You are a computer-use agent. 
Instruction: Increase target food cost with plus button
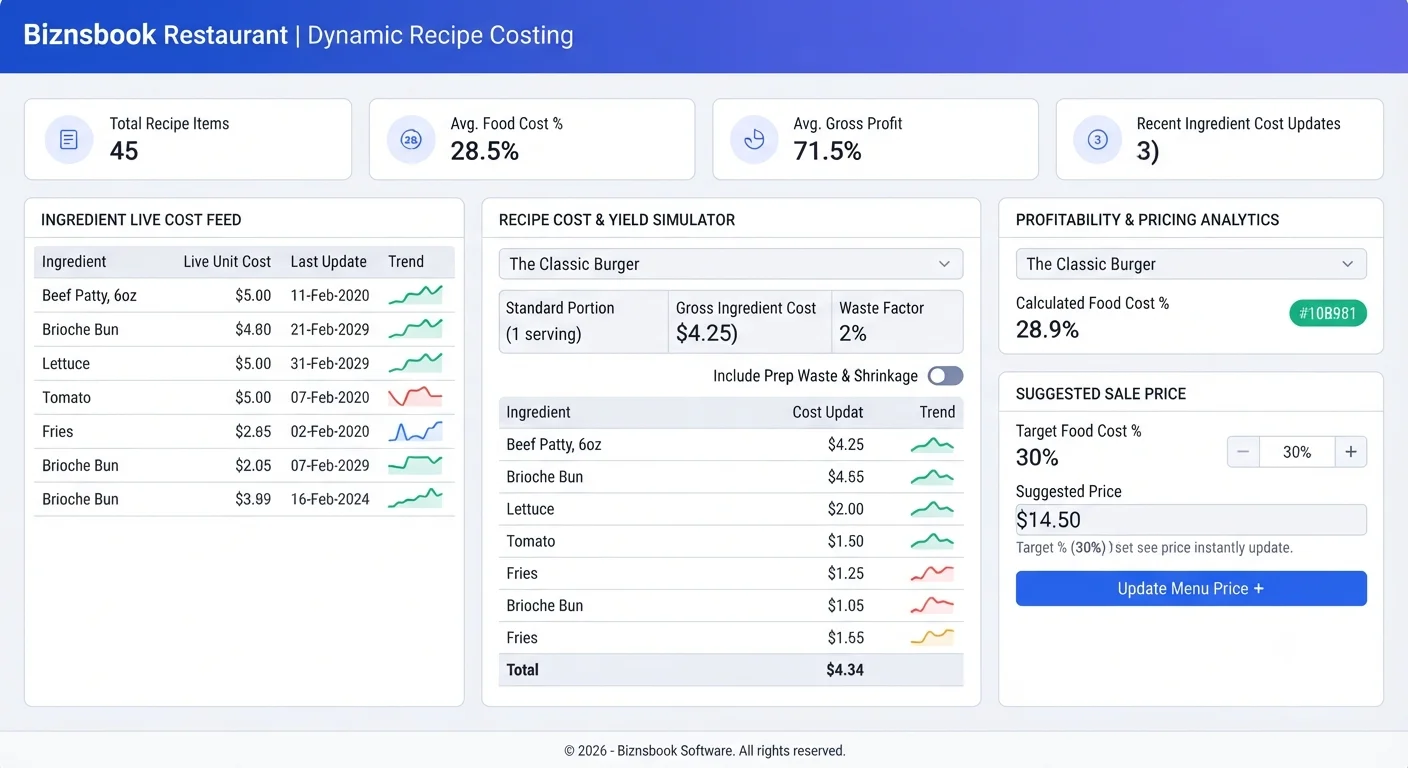click(x=1351, y=452)
